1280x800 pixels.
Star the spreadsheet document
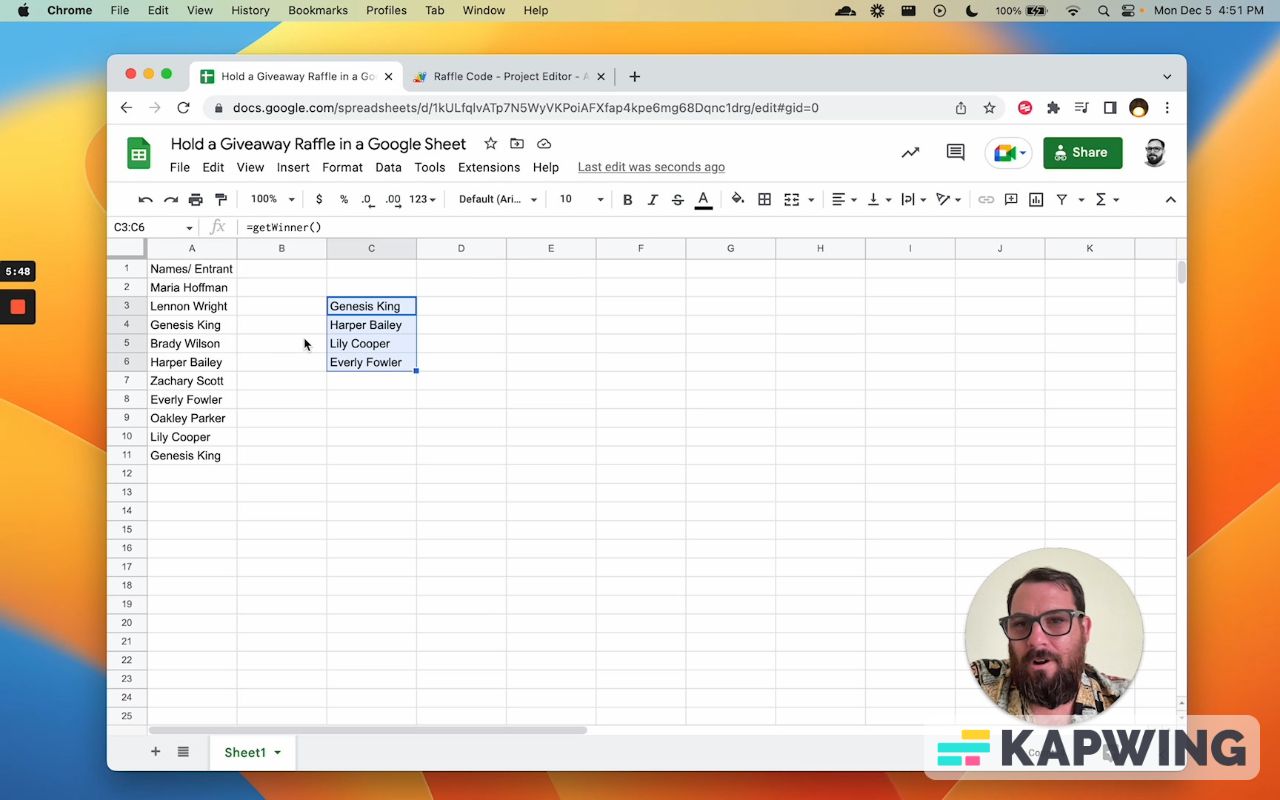tap(490, 144)
